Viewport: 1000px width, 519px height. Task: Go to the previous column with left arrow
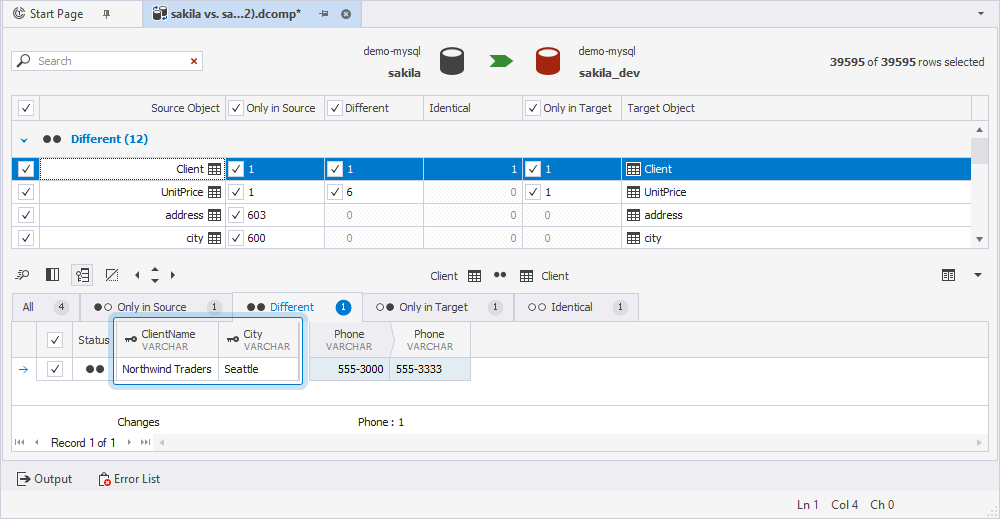[137, 275]
